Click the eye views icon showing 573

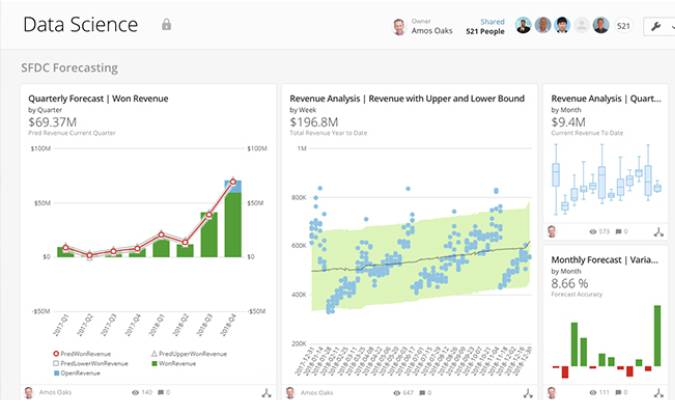[x=593, y=232]
